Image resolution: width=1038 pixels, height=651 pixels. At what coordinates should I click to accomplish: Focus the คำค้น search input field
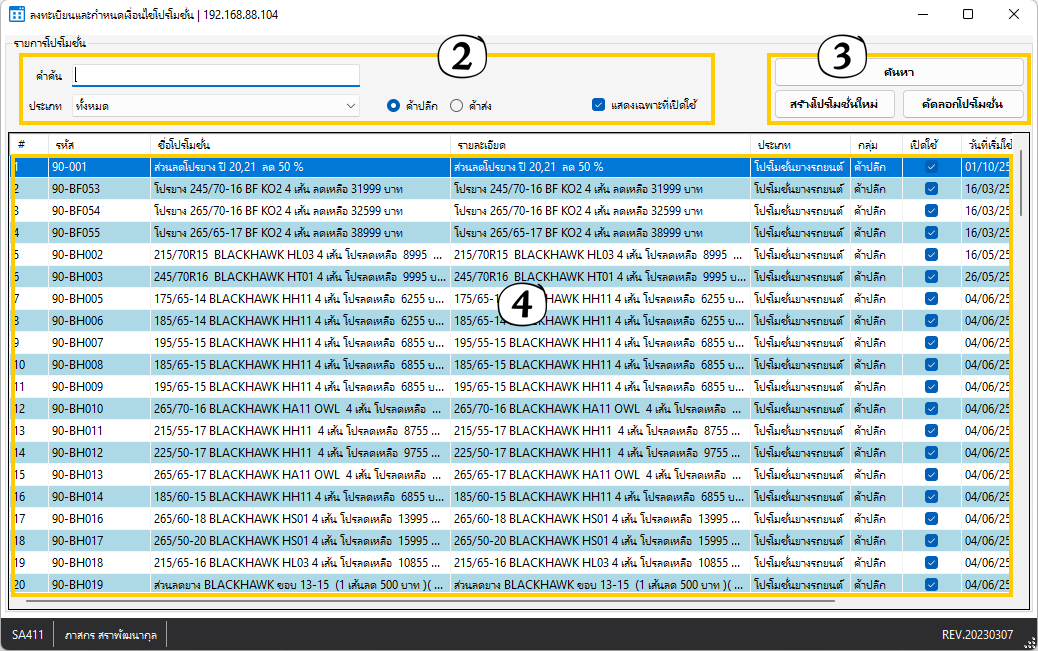click(216, 75)
